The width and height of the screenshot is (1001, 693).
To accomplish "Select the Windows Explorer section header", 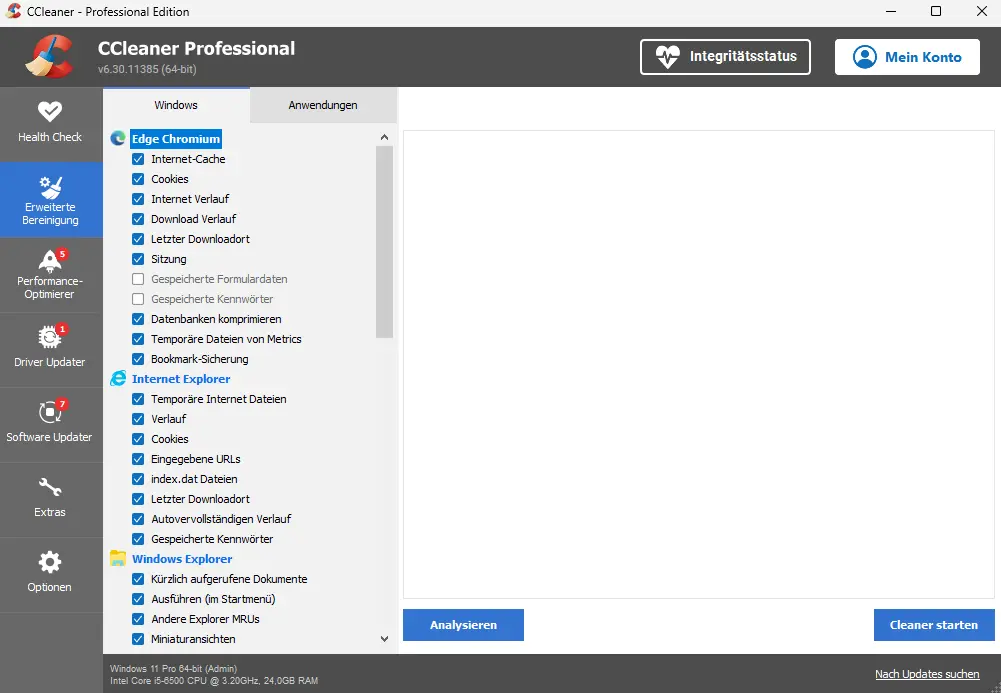I will pos(182,558).
